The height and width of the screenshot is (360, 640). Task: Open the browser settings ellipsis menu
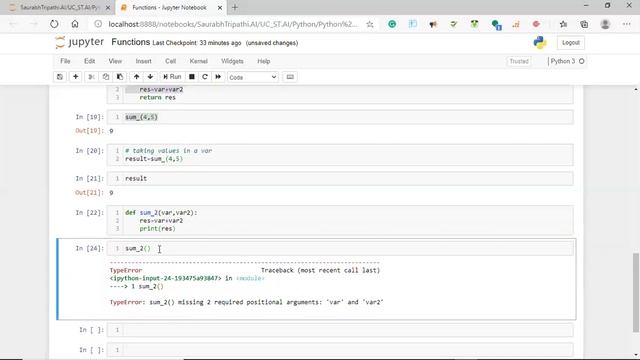[x=627, y=24]
